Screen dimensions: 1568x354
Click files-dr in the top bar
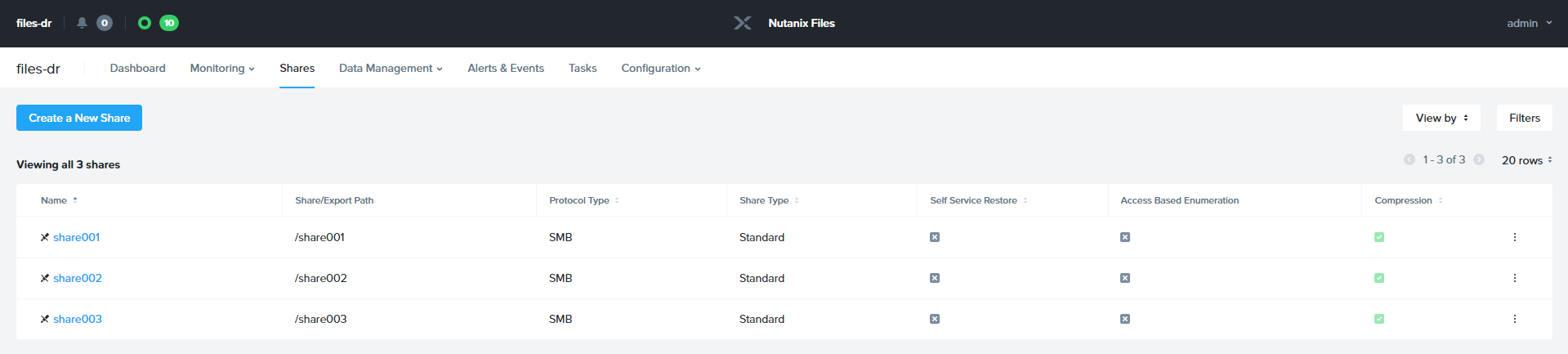(x=34, y=23)
